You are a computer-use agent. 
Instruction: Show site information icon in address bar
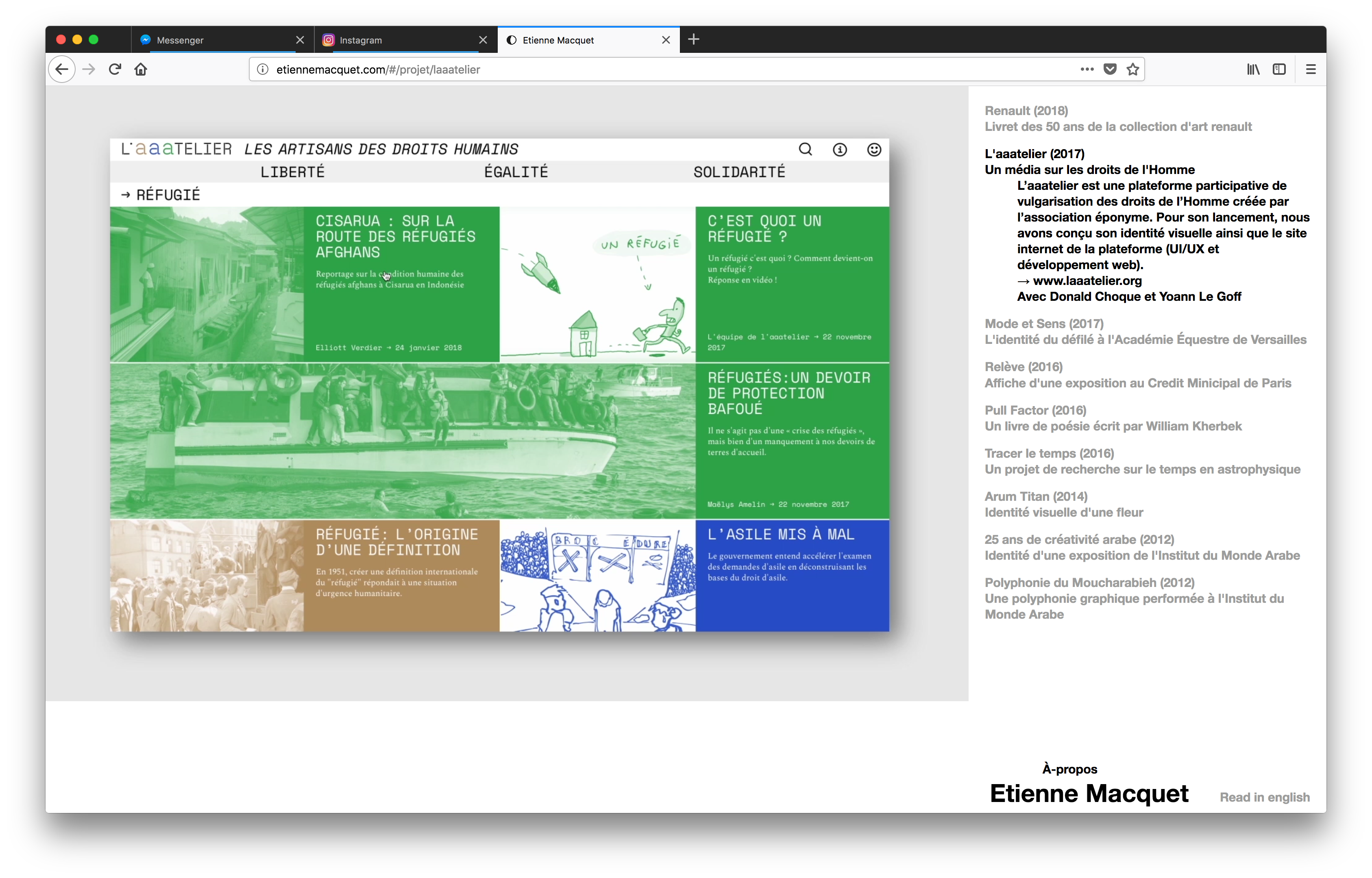coord(262,70)
